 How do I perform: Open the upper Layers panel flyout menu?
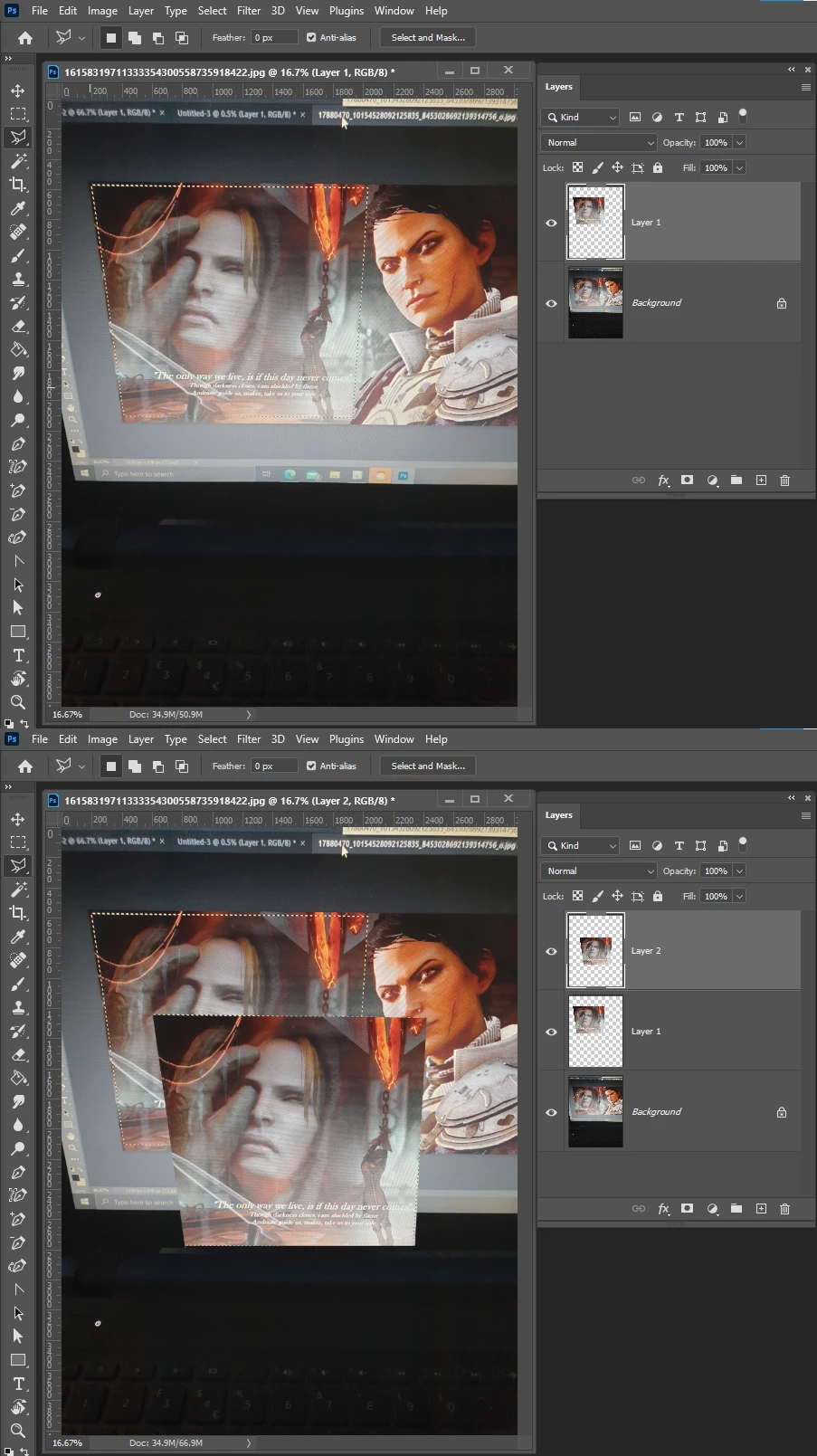click(805, 87)
